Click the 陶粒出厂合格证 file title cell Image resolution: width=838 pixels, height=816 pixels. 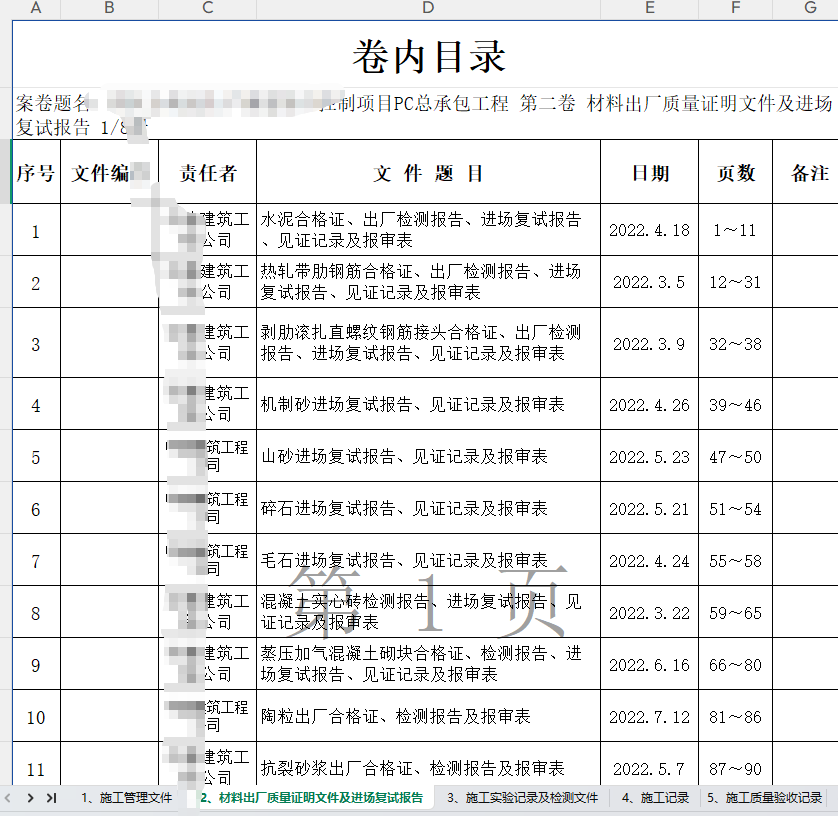click(x=428, y=717)
